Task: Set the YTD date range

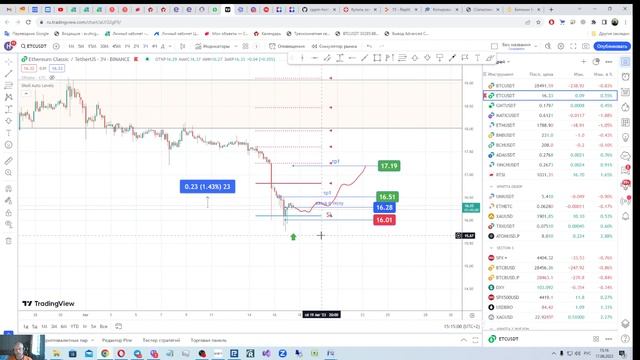Action: [75, 327]
